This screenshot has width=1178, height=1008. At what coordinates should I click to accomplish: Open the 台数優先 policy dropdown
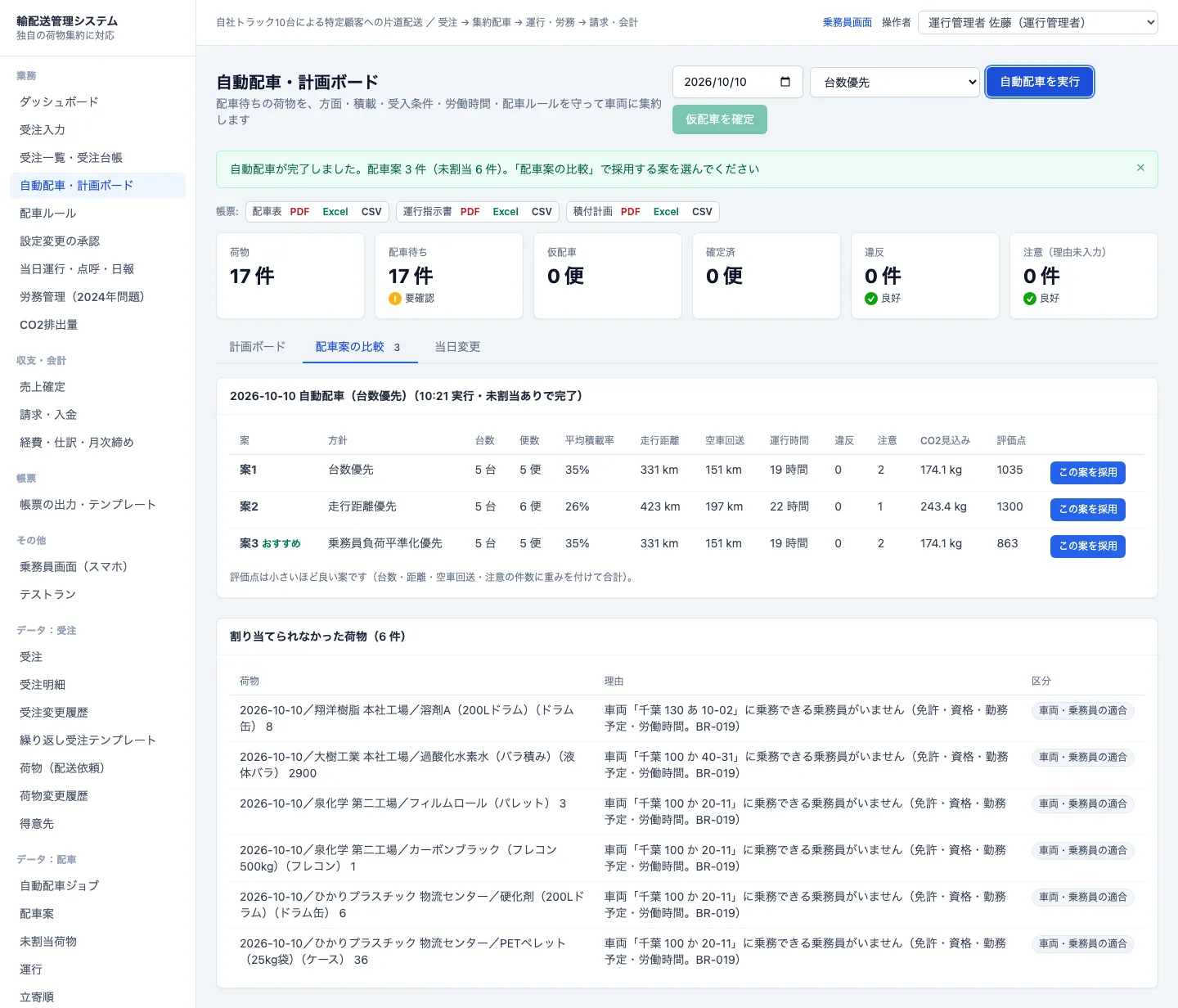coord(895,82)
